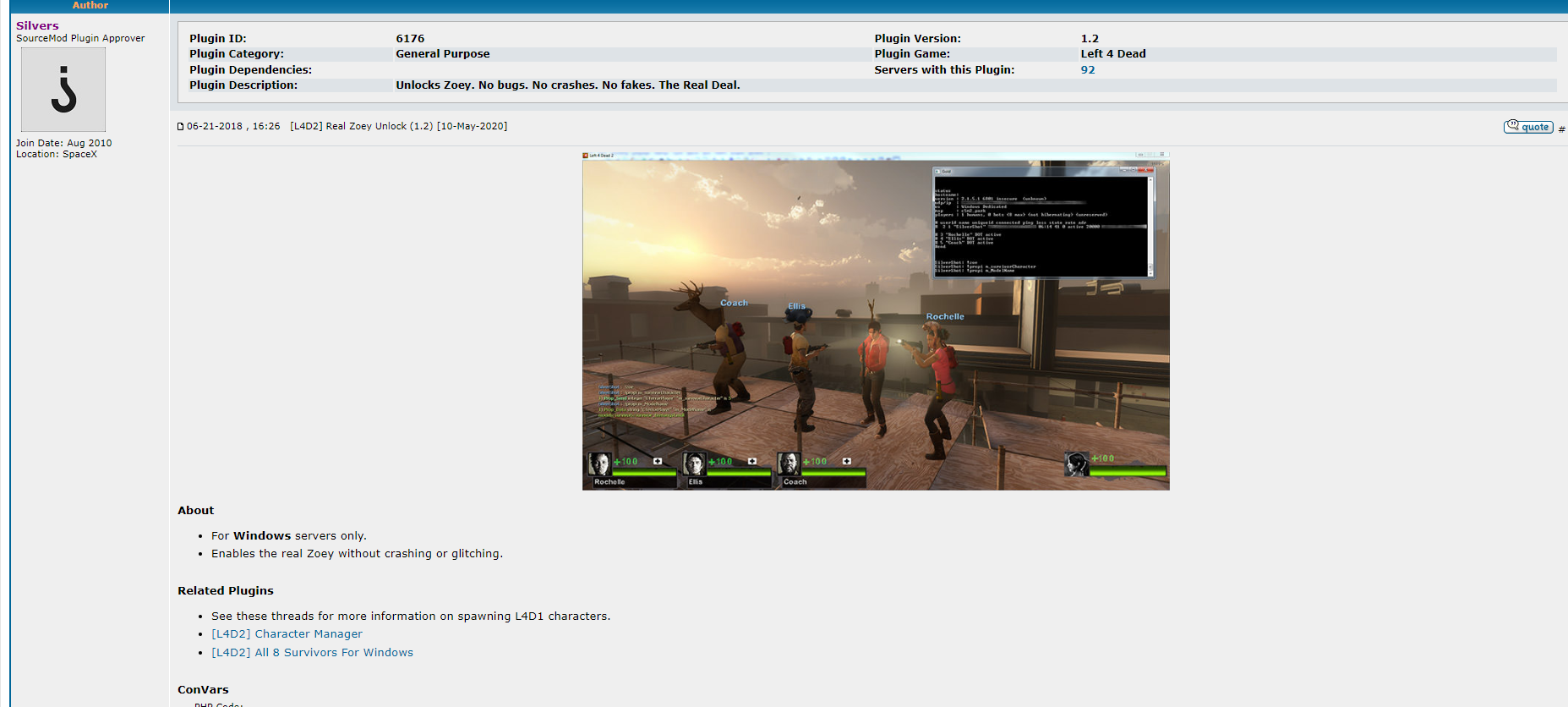Viewport: 1568px width, 707px height.
Task: Select Join Date Aug 2010 text
Action: (x=63, y=143)
